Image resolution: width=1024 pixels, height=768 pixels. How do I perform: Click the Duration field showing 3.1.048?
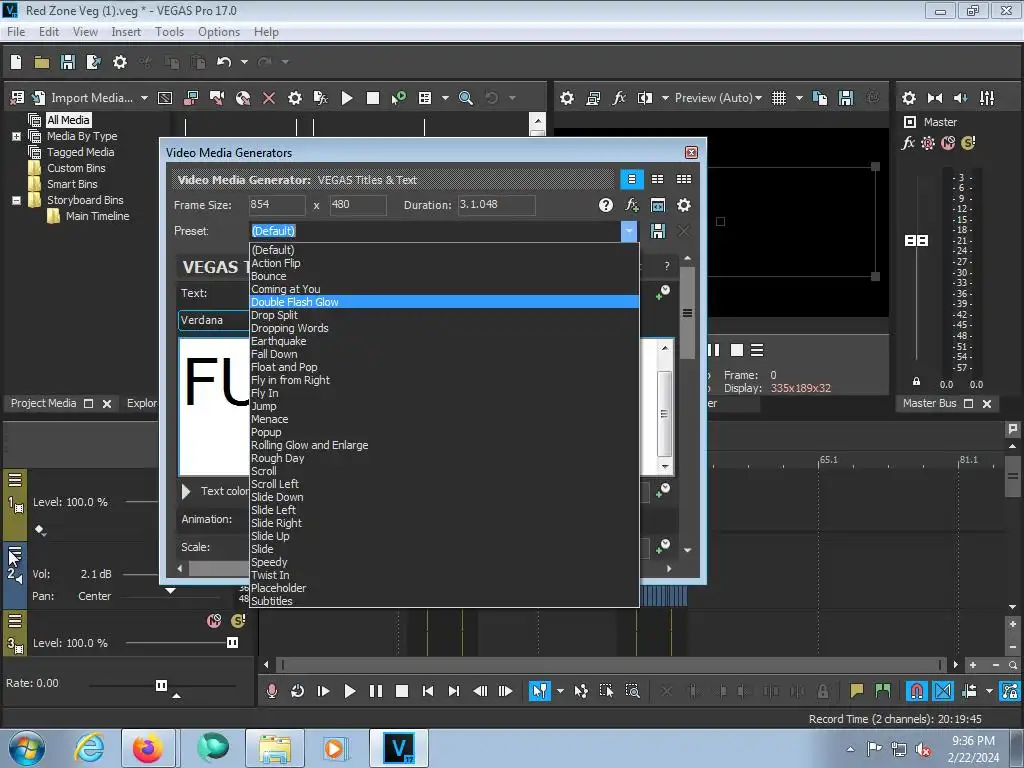(x=496, y=205)
